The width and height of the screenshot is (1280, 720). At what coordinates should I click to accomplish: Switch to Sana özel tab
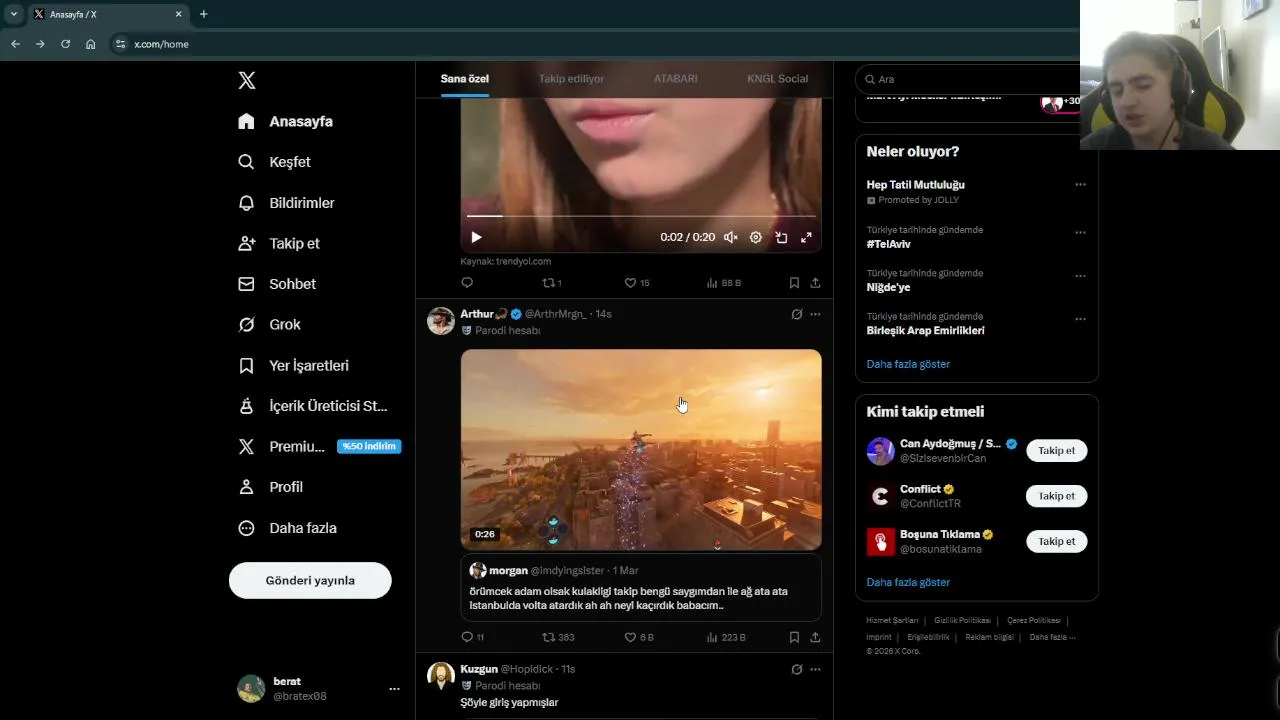tap(465, 78)
